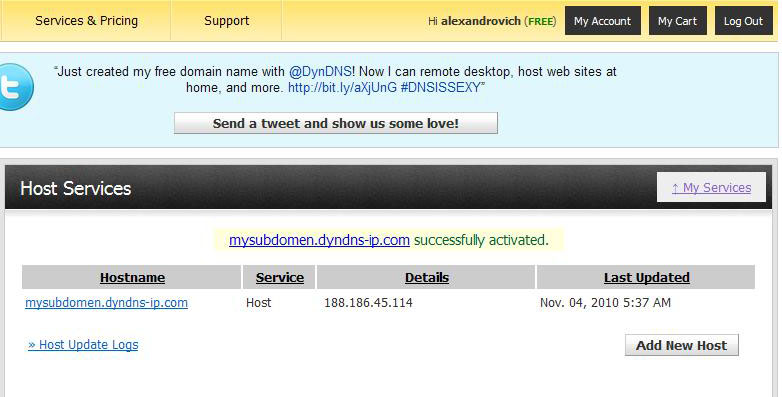The image size is (782, 397).
Task: Click the Add New Host button
Action: (x=681, y=345)
